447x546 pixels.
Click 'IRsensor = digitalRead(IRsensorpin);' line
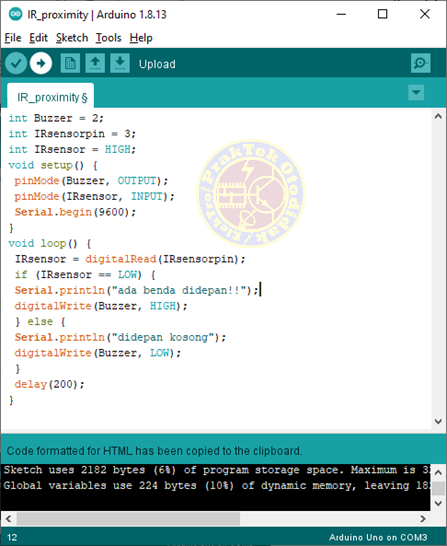tap(130, 259)
